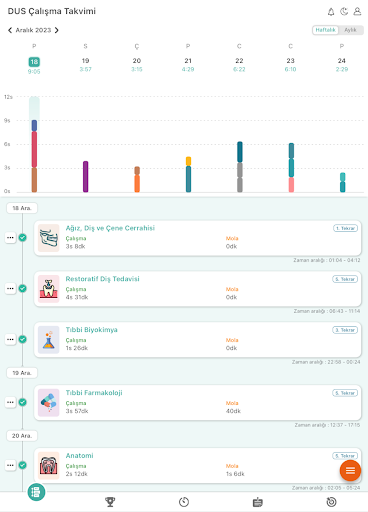This screenshot has width=368, height=512.
Task: Open the notifications bell icon
Action: tap(331, 12)
